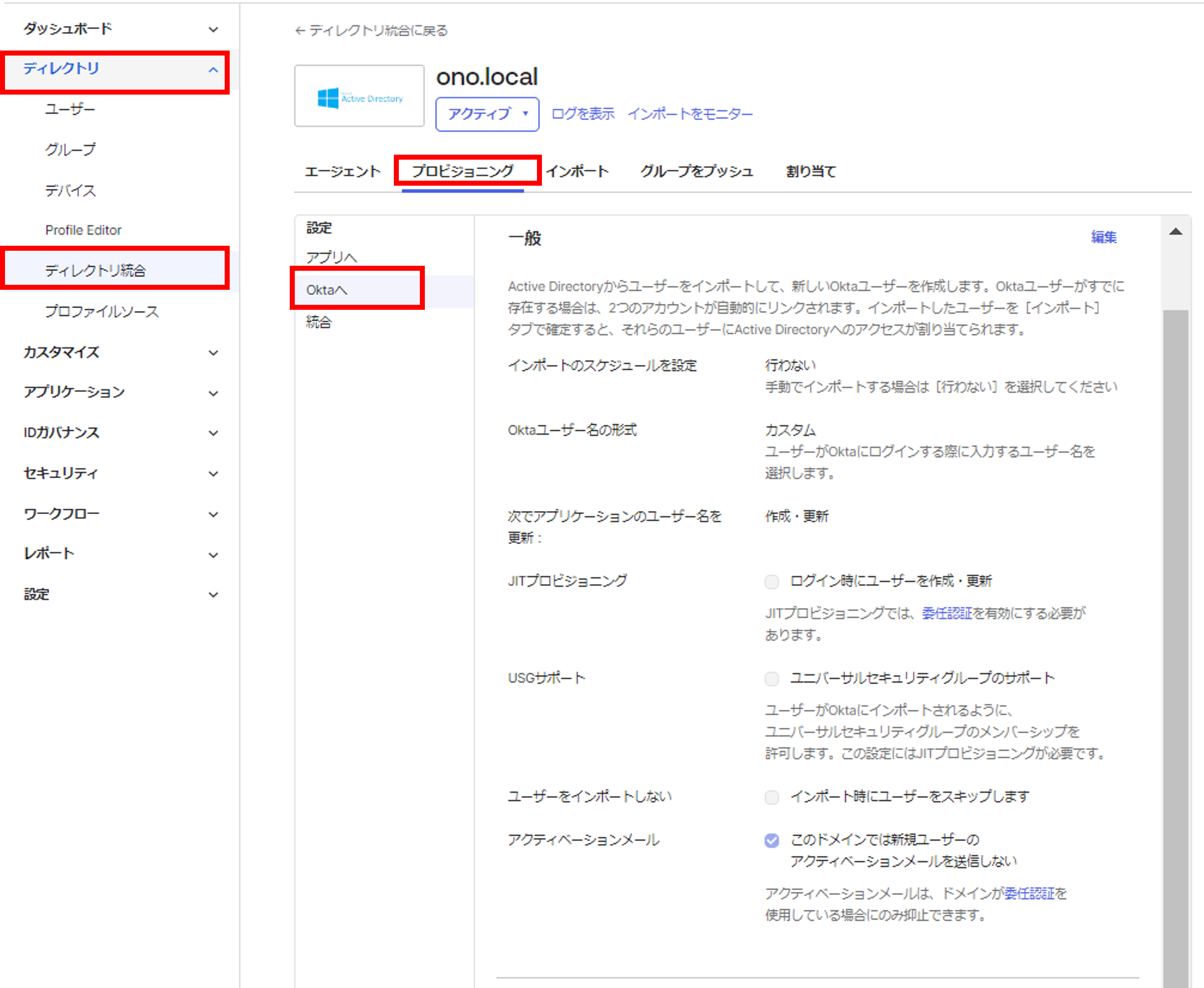The height and width of the screenshot is (988, 1204).
Task: Click the scroll-up arrow in the settings panel
Action: [1175, 232]
